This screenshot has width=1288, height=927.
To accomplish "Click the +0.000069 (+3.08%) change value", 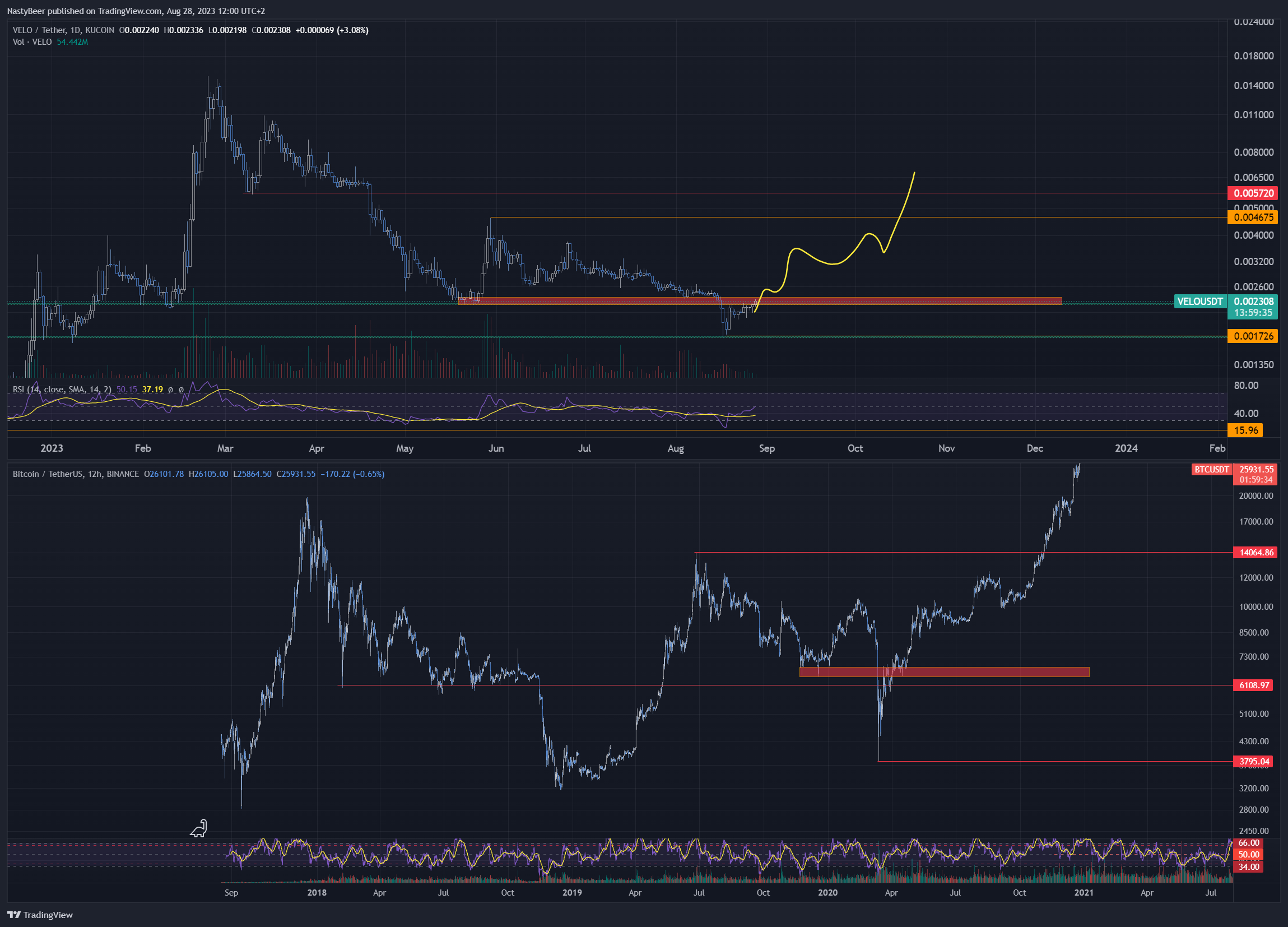I will (332, 30).
